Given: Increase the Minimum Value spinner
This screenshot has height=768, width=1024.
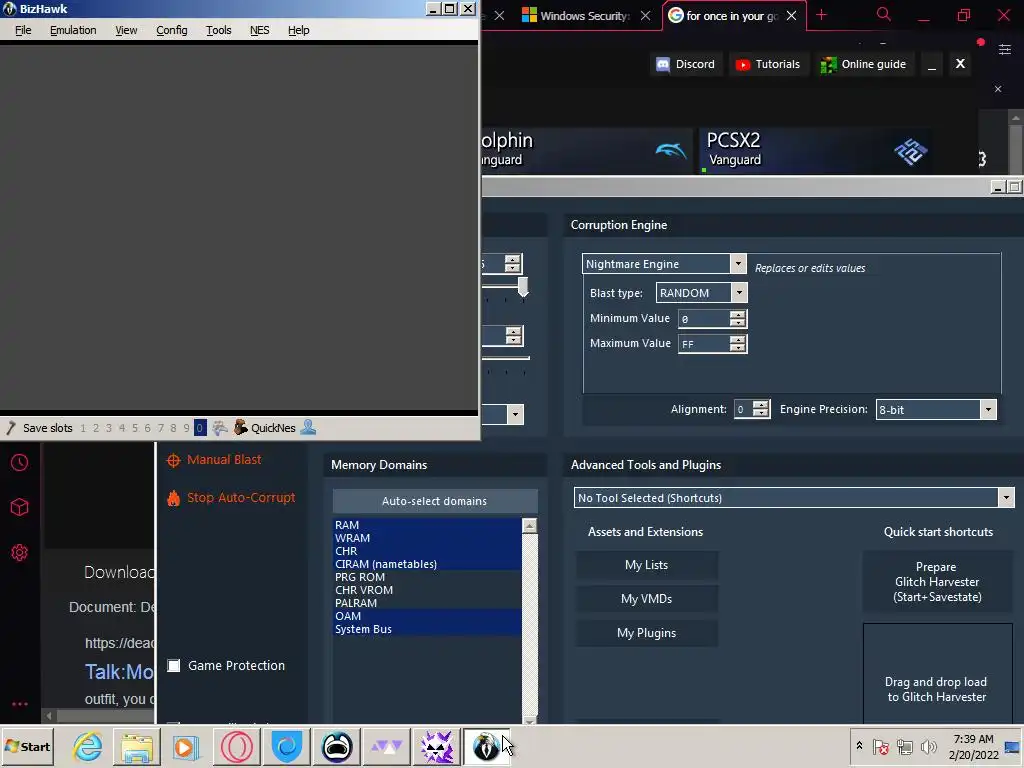Looking at the screenshot, I should pos(737,314).
